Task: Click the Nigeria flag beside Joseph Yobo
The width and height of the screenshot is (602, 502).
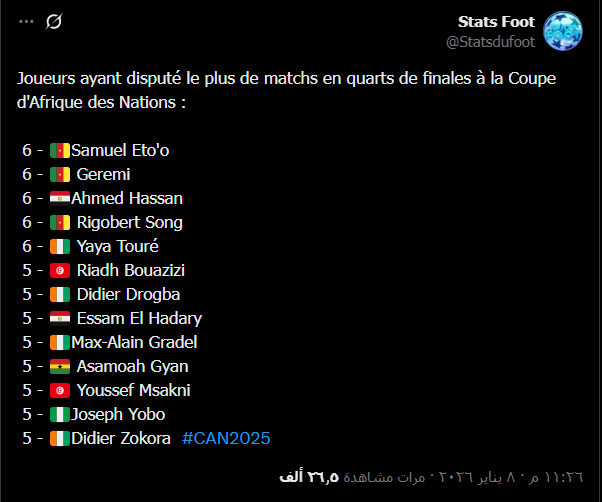Action: tap(60, 414)
